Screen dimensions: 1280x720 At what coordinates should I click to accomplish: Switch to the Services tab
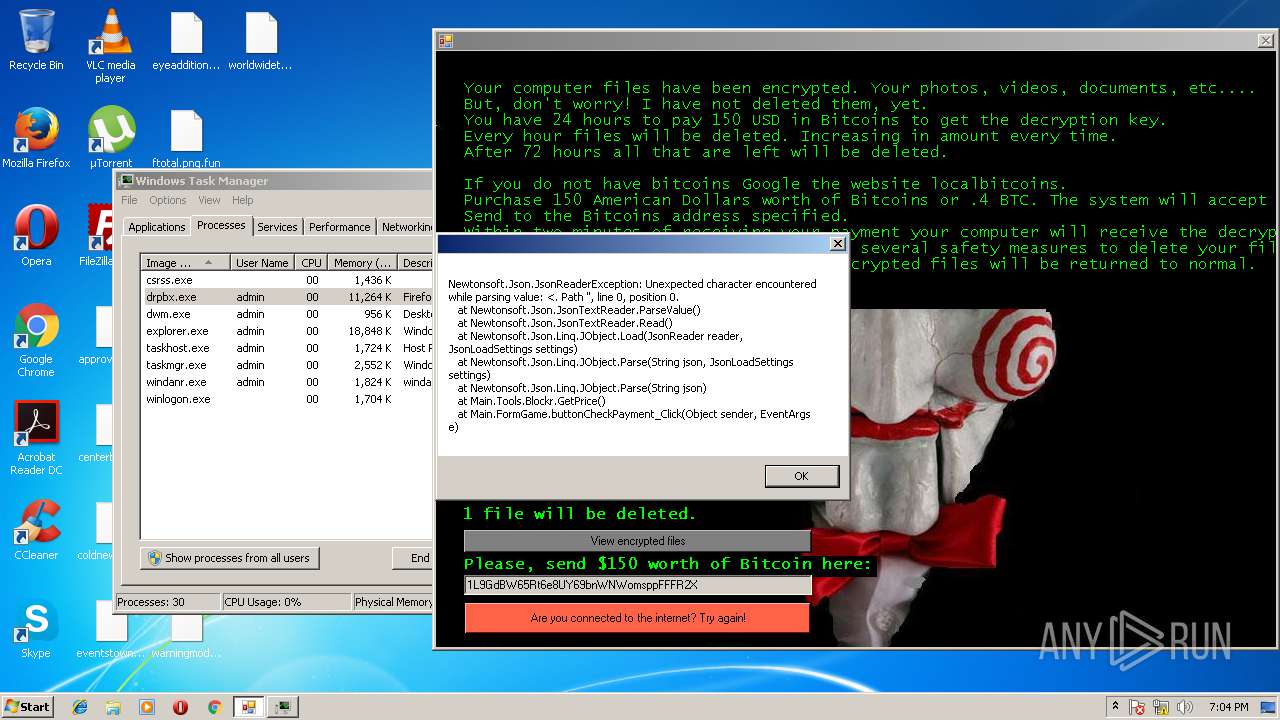click(277, 227)
